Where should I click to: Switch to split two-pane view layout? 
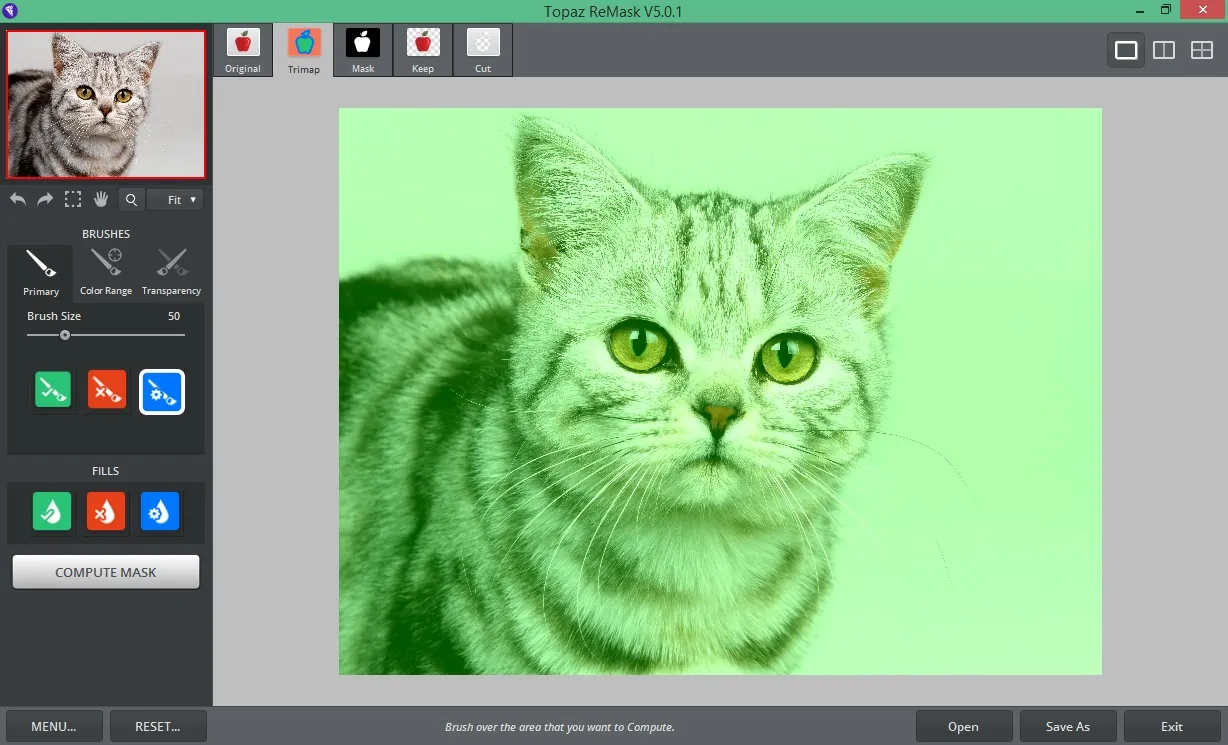point(1164,50)
